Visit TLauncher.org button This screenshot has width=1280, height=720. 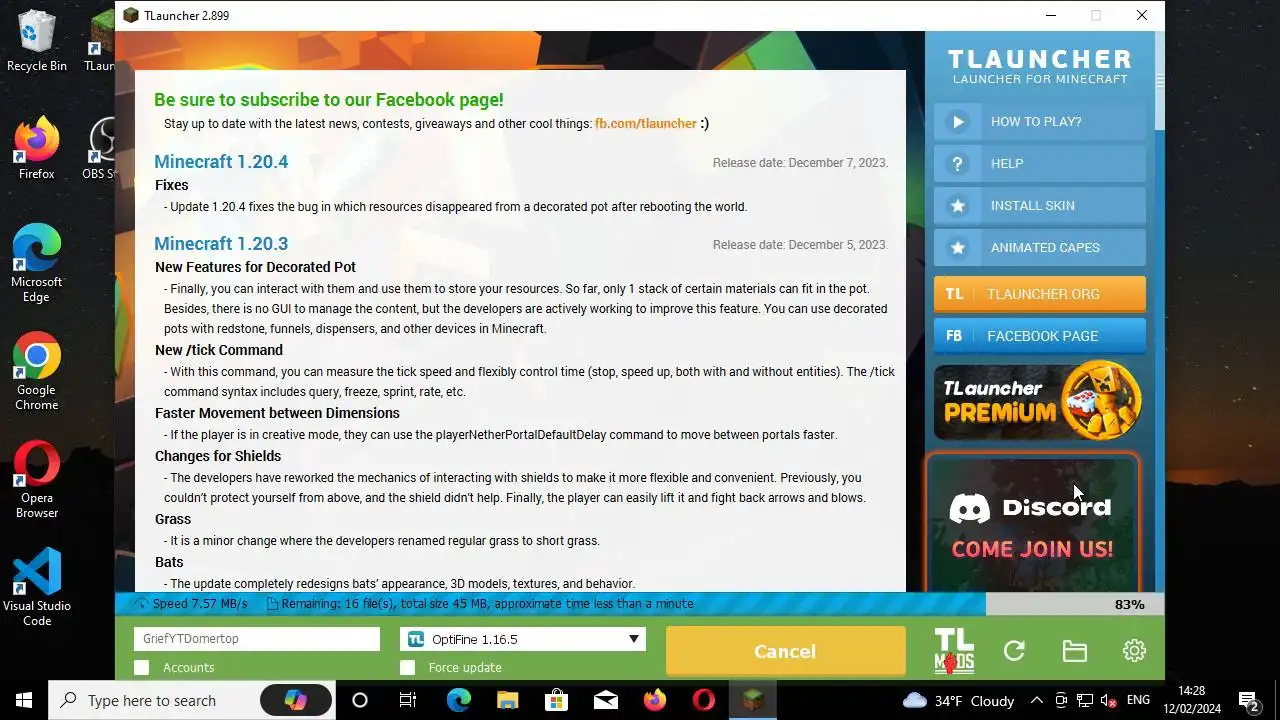(1040, 294)
